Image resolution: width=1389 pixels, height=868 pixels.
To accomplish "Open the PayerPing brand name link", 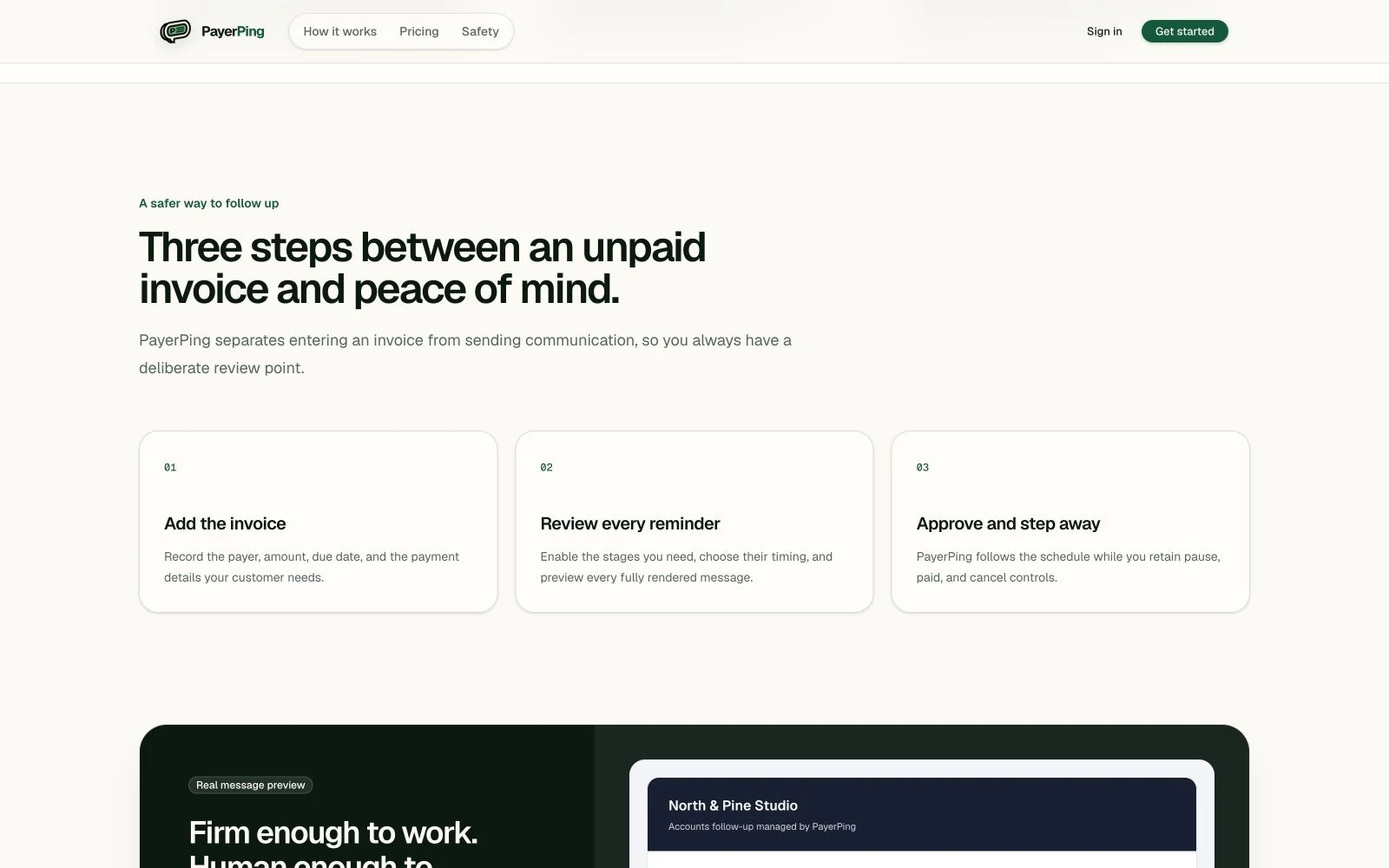I will coord(233,31).
